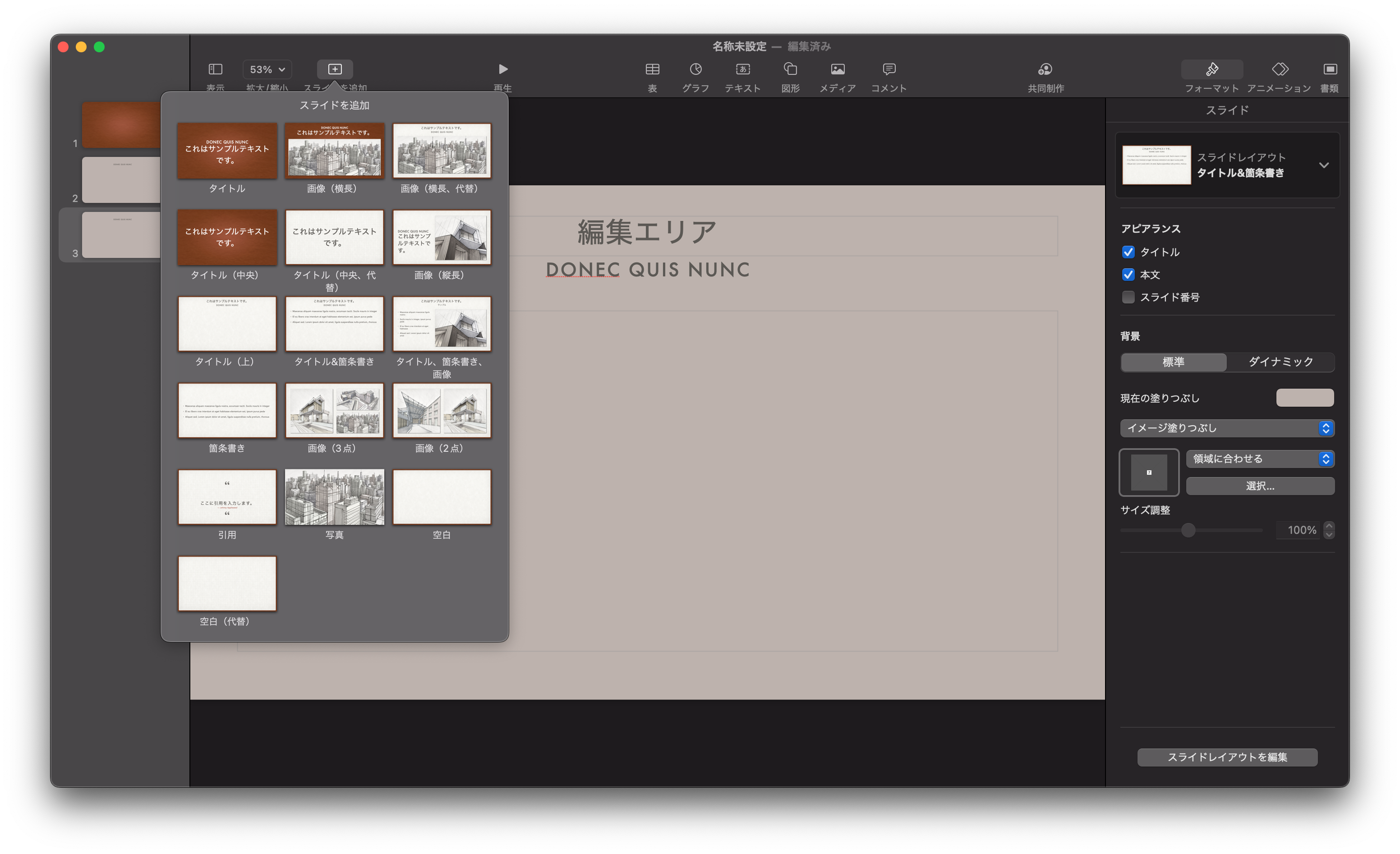Open the イメージ塗りつぶし fill type dropdown
The width and height of the screenshot is (1400, 854).
1227,428
